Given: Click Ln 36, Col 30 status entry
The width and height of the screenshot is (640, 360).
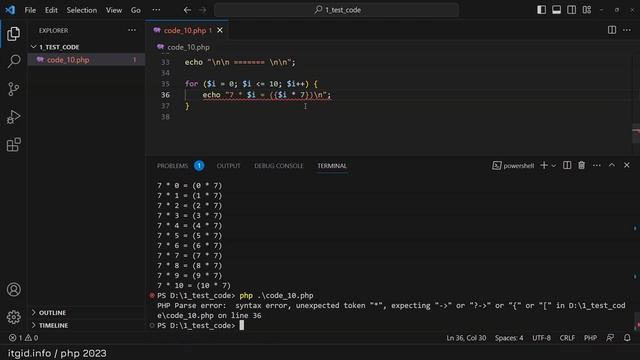Looking at the screenshot, I should (x=466, y=338).
